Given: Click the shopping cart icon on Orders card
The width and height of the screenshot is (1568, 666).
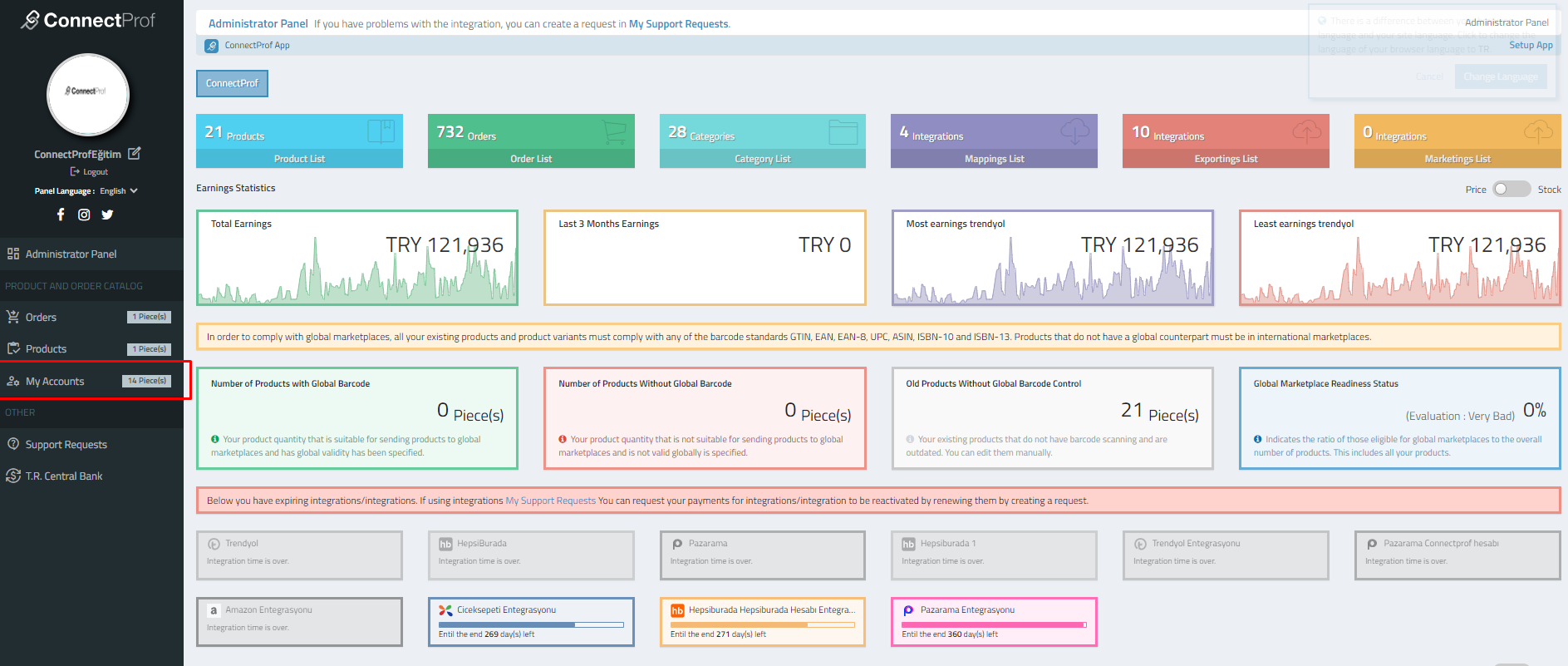Looking at the screenshot, I should pyautogui.click(x=613, y=131).
